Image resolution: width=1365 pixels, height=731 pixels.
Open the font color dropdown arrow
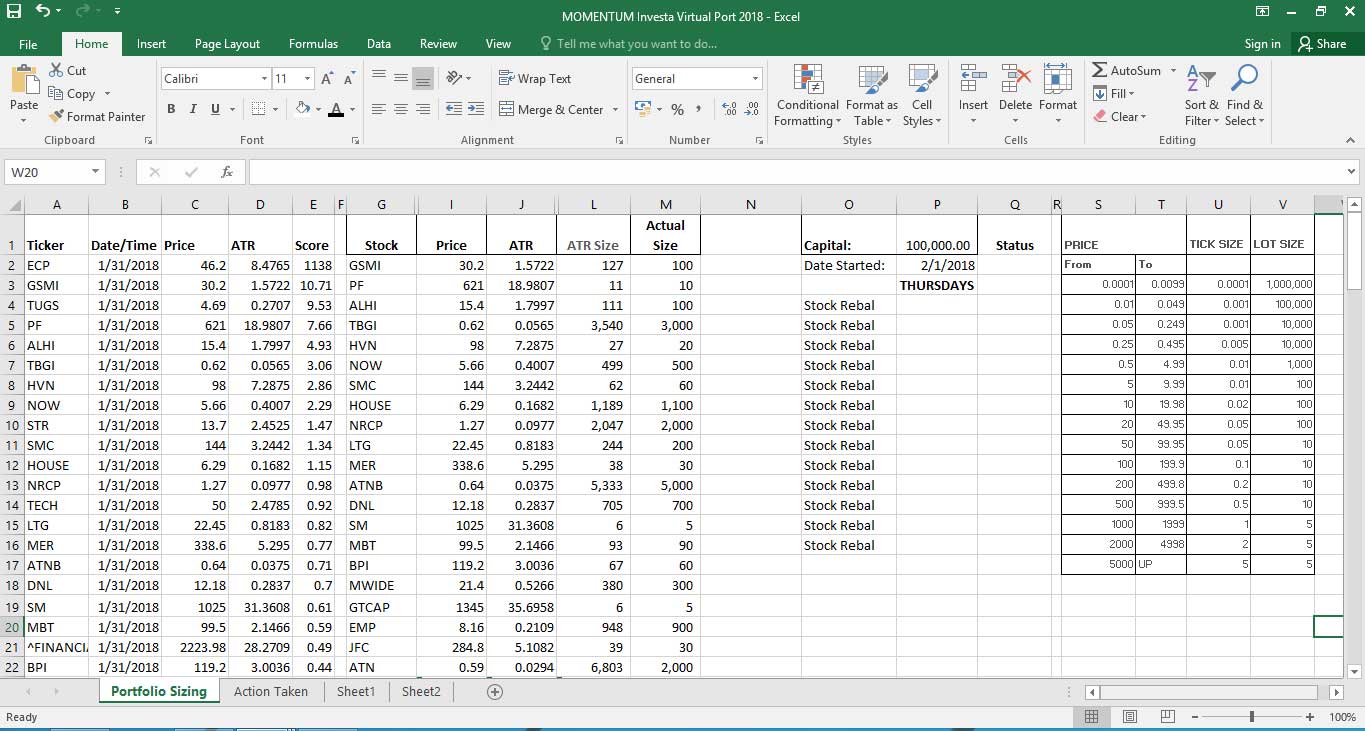[352, 109]
